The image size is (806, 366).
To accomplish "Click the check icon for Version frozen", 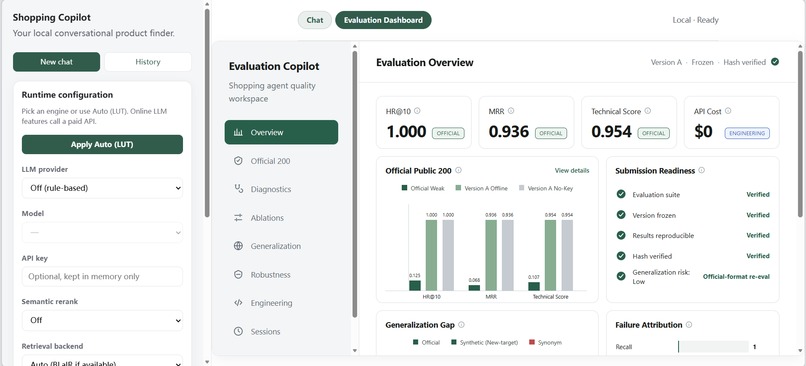I will 621,215.
